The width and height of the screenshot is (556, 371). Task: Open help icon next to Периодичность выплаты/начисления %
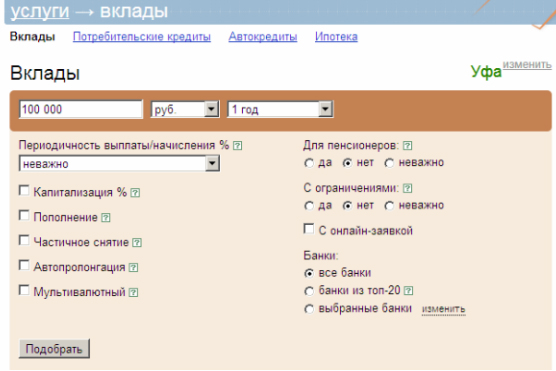point(238,146)
